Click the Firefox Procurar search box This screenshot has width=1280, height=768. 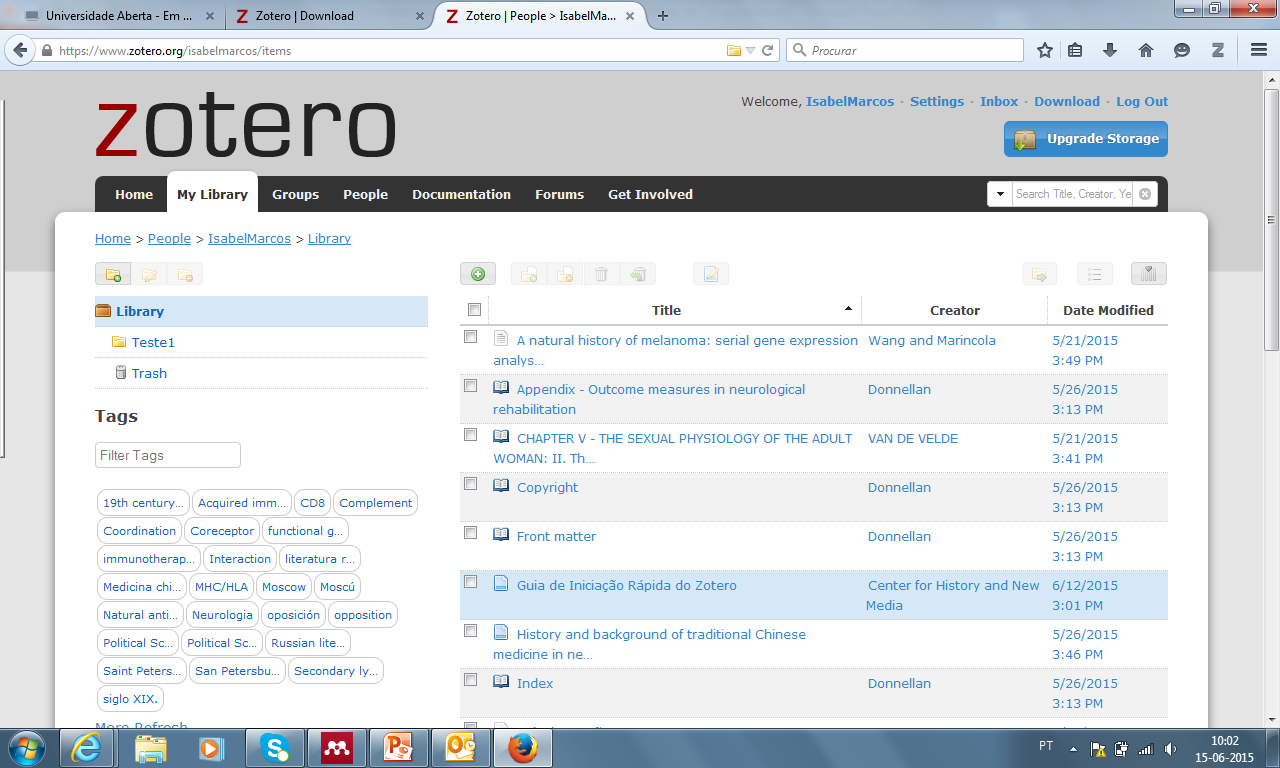pos(905,50)
